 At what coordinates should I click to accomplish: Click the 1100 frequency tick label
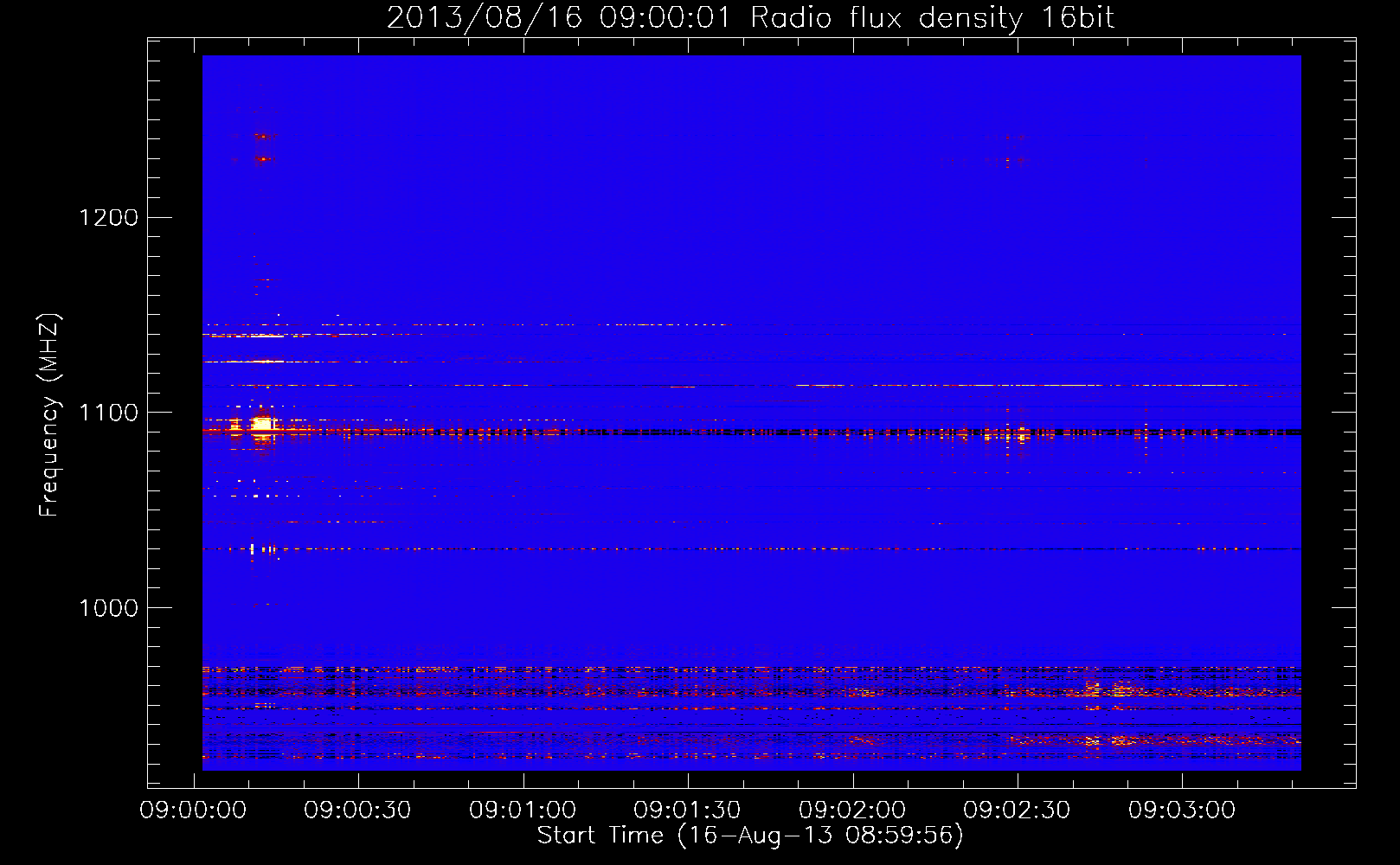[x=108, y=413]
